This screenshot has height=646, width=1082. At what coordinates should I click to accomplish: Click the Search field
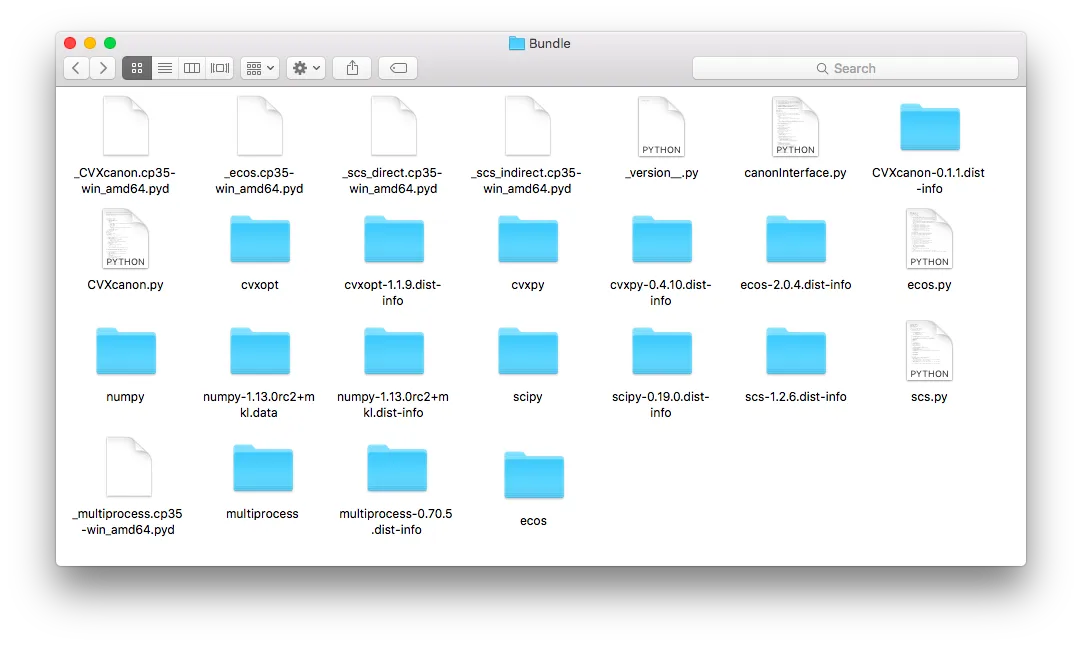coord(855,68)
